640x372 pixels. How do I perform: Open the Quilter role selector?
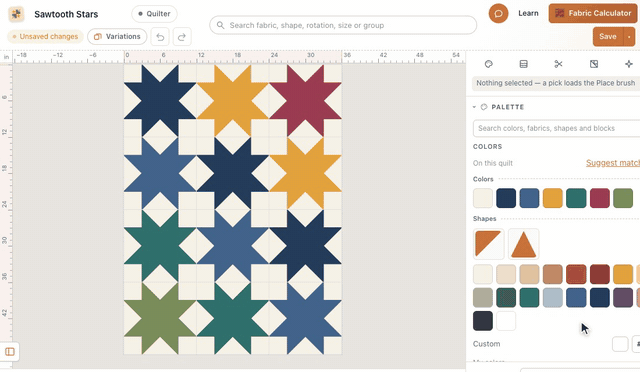(154, 14)
